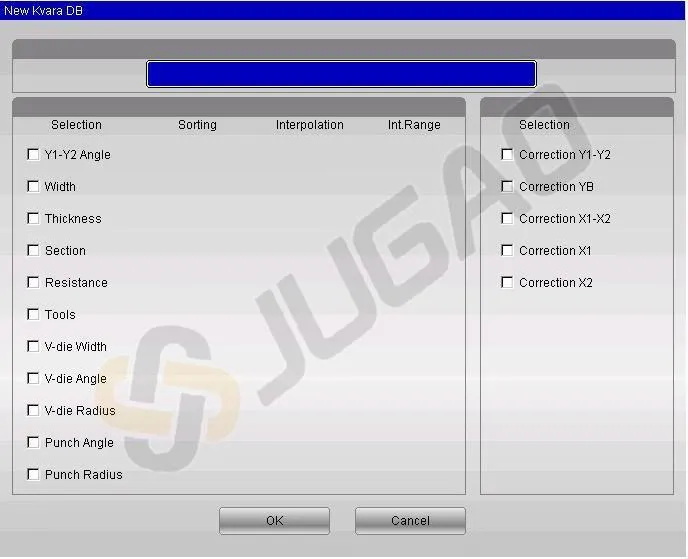The height and width of the screenshot is (559, 688).
Task: Click the New Kvara DB title bar
Action: [343, 9]
